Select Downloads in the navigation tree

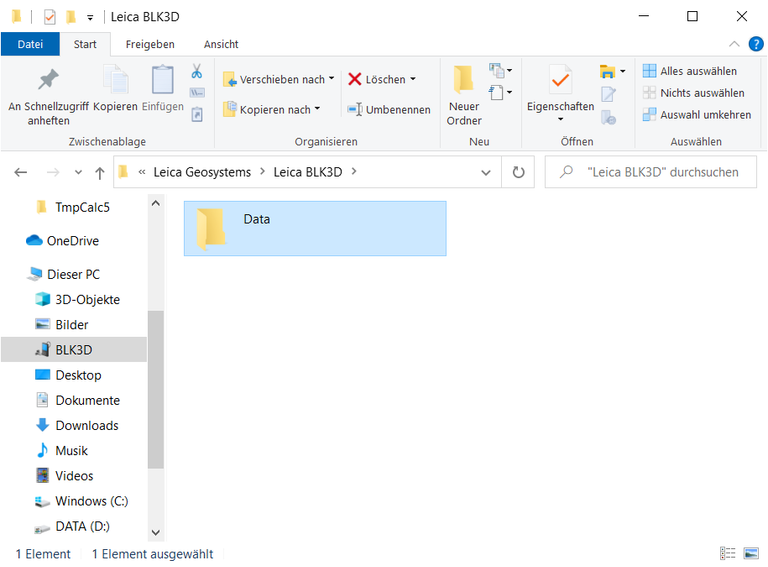pos(86,425)
